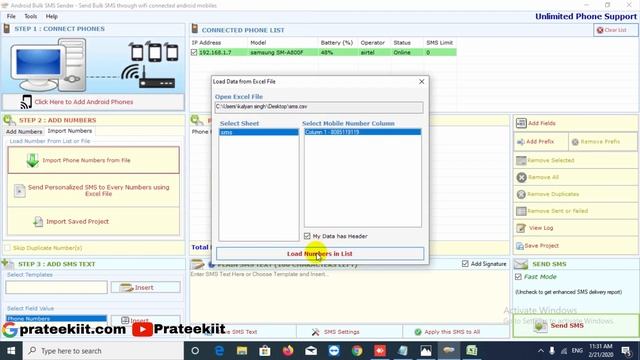Click the Remove Duplicates icon button
Screen dimensions: 640x360
521,194
